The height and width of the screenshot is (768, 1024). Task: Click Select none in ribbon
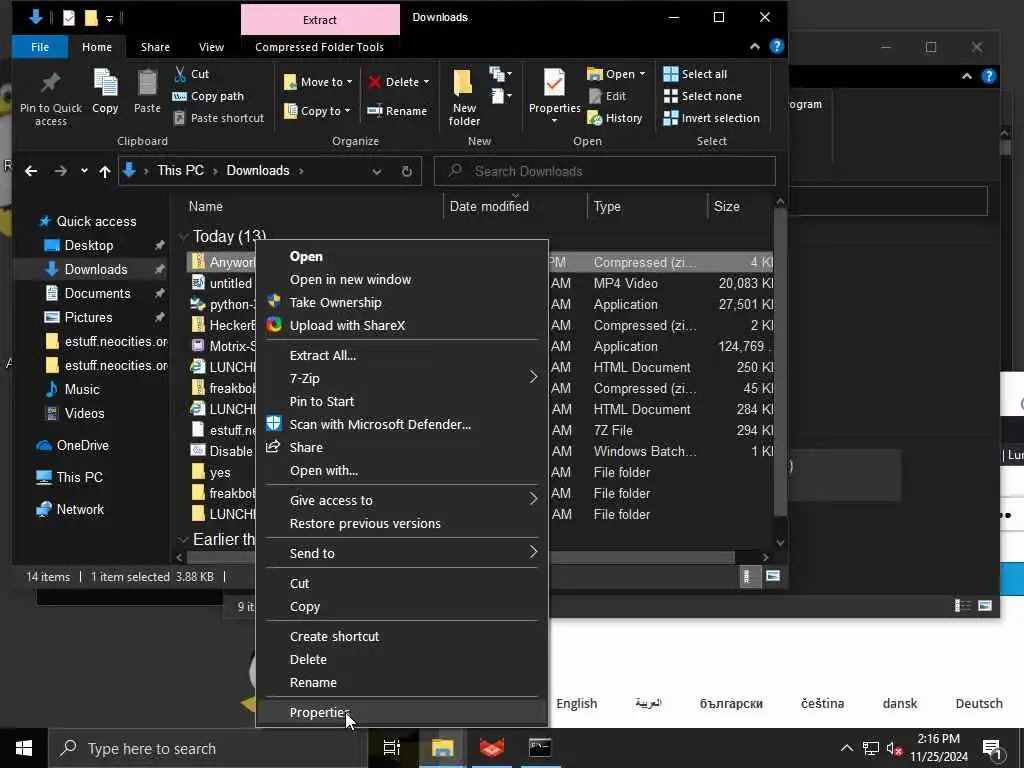click(x=702, y=96)
